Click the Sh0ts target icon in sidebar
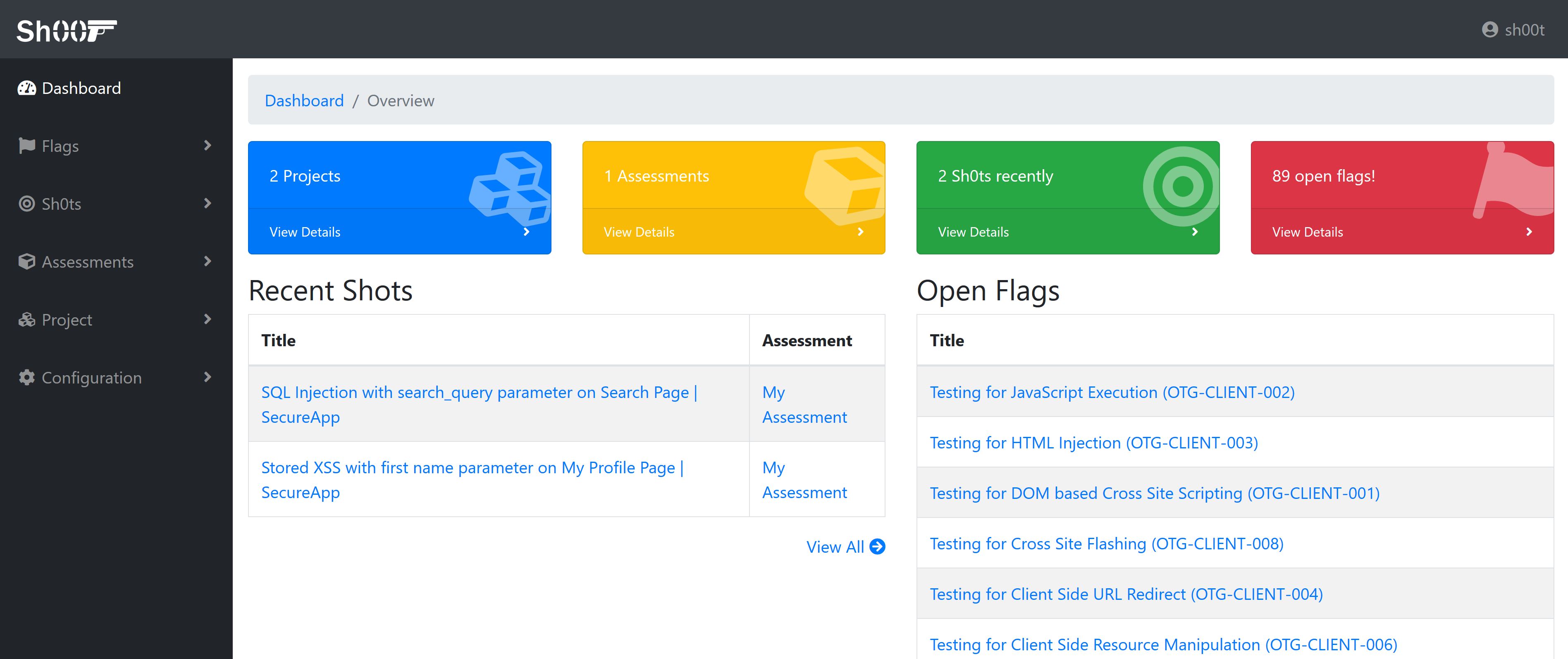The width and height of the screenshot is (1568, 659). [x=27, y=204]
